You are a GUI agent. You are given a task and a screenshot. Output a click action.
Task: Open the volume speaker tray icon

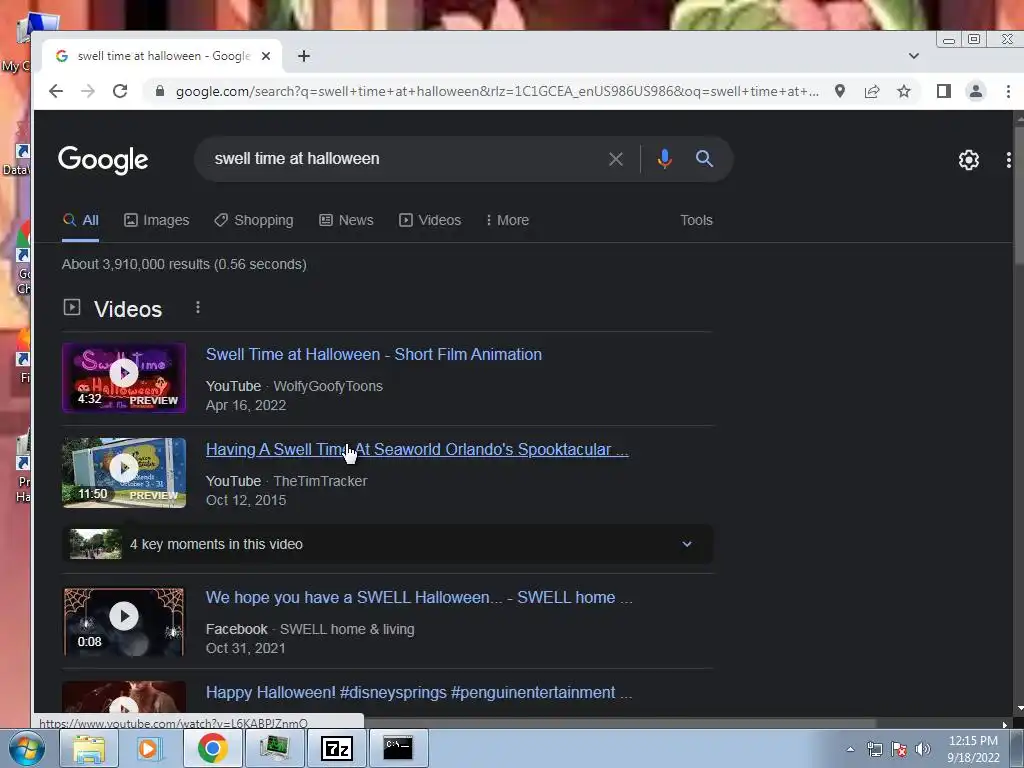923,749
